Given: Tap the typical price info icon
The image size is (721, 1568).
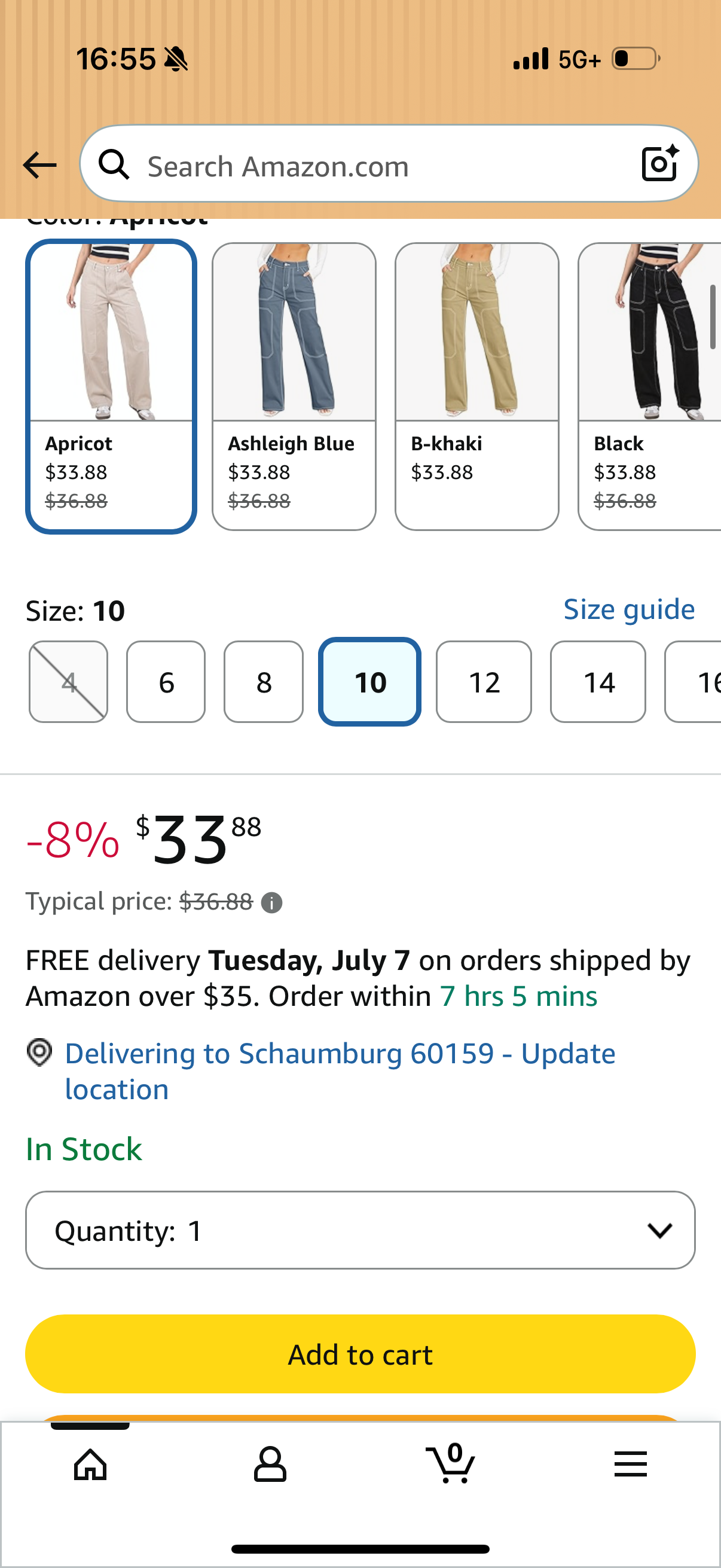Looking at the screenshot, I should point(271,902).
